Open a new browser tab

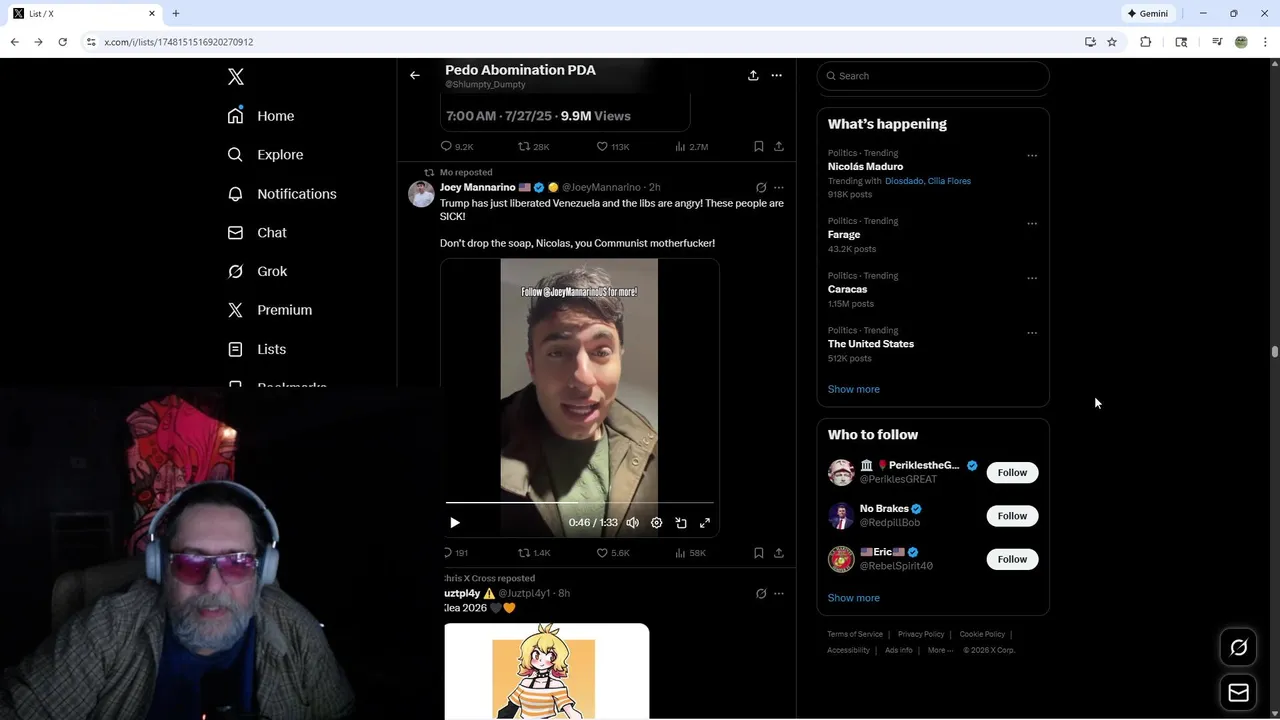176,13
